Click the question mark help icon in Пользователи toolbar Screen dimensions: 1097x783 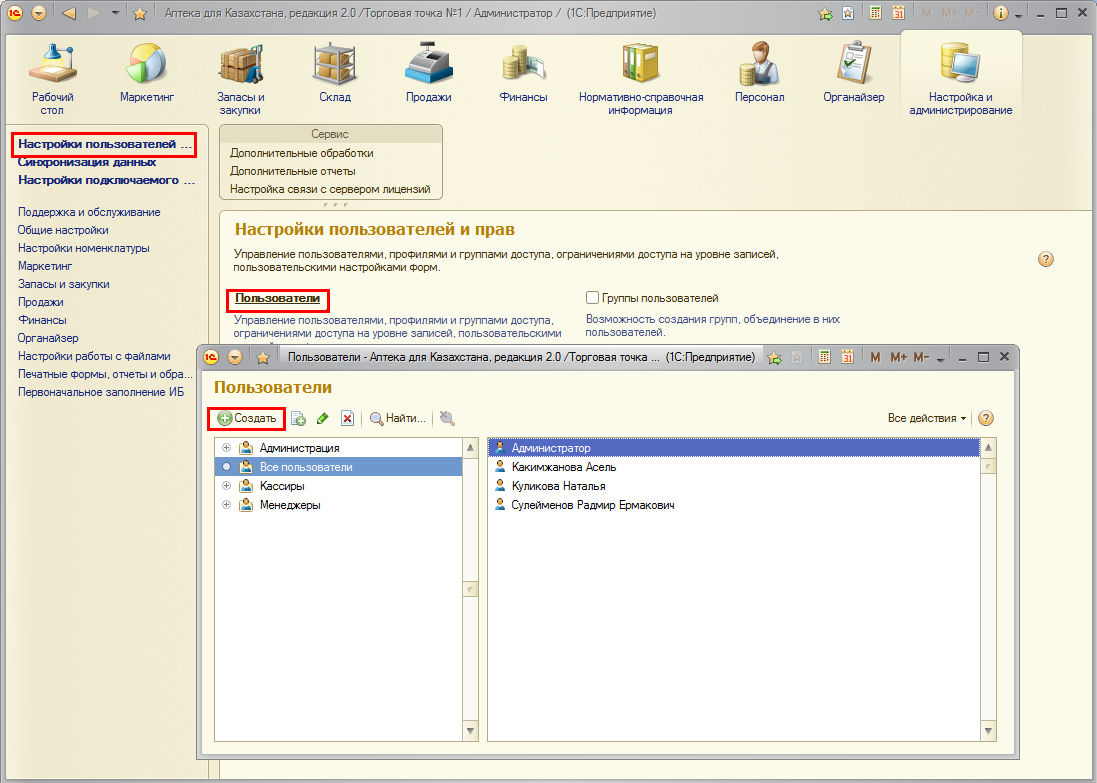pyautogui.click(x=985, y=418)
